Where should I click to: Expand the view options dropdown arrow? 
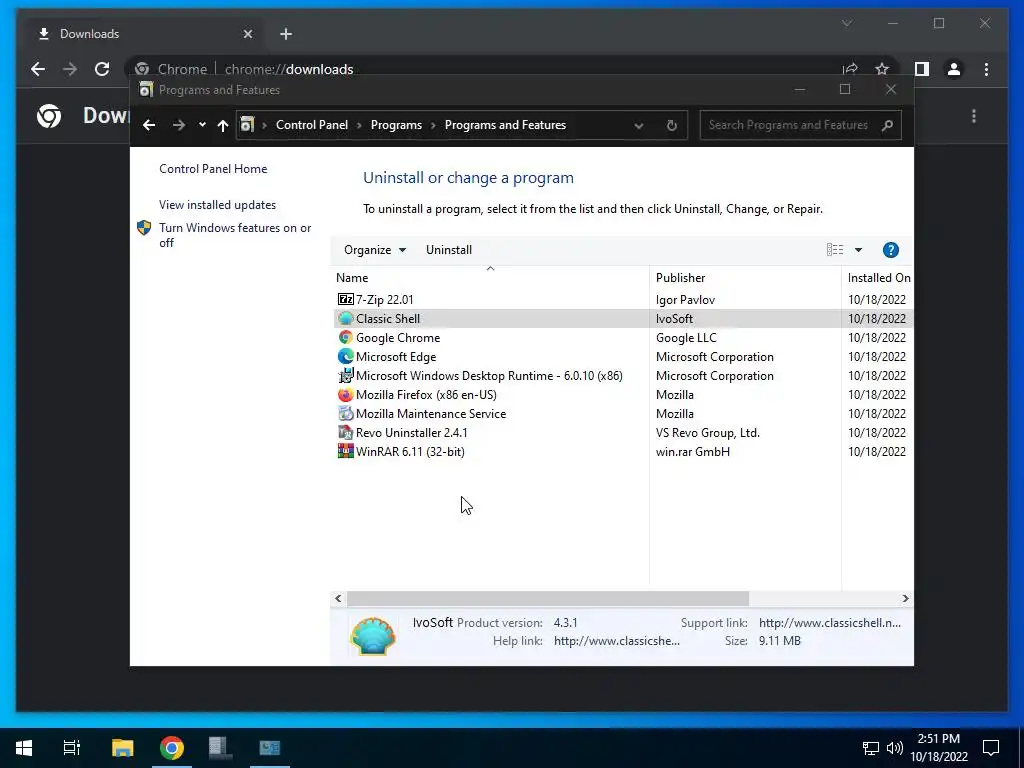(858, 249)
